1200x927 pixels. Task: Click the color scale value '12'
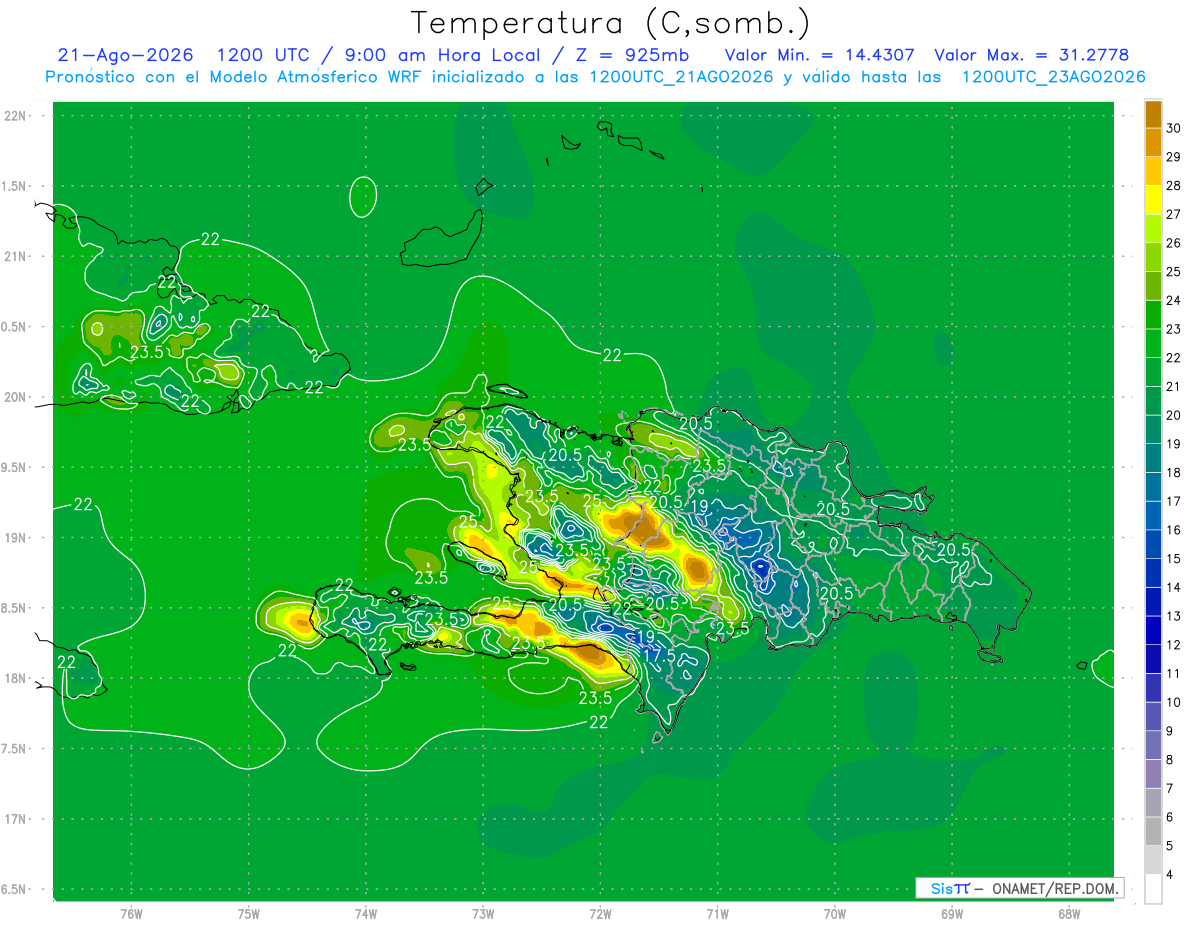(1174, 645)
